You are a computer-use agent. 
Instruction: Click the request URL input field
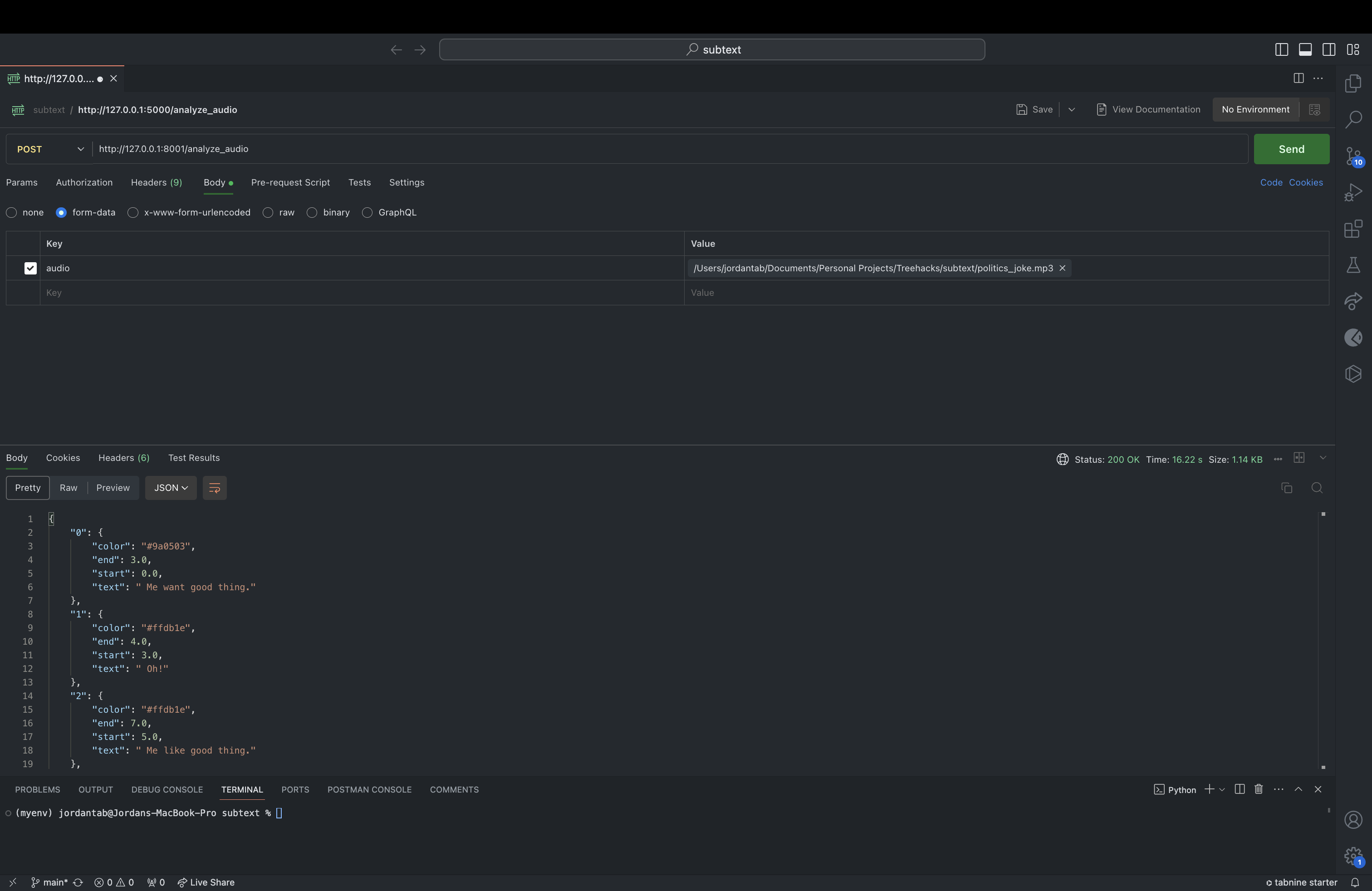(669, 149)
